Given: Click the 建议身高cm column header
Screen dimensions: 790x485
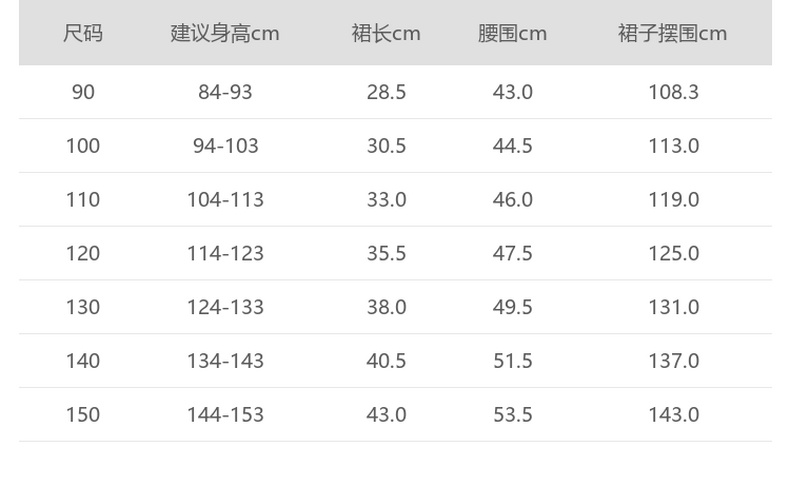Looking at the screenshot, I should [225, 33].
